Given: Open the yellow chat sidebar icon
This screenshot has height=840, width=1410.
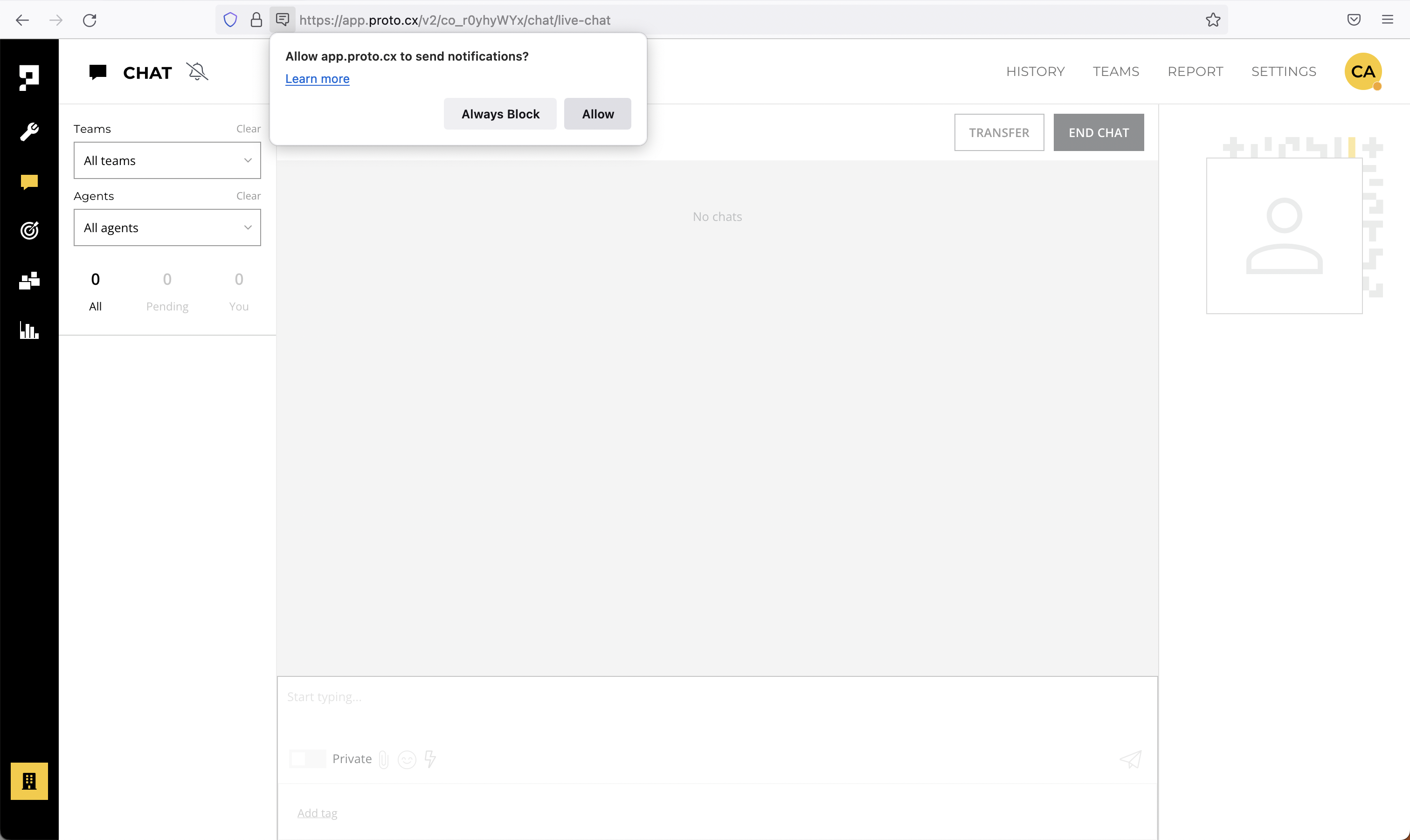Looking at the screenshot, I should click(x=29, y=181).
